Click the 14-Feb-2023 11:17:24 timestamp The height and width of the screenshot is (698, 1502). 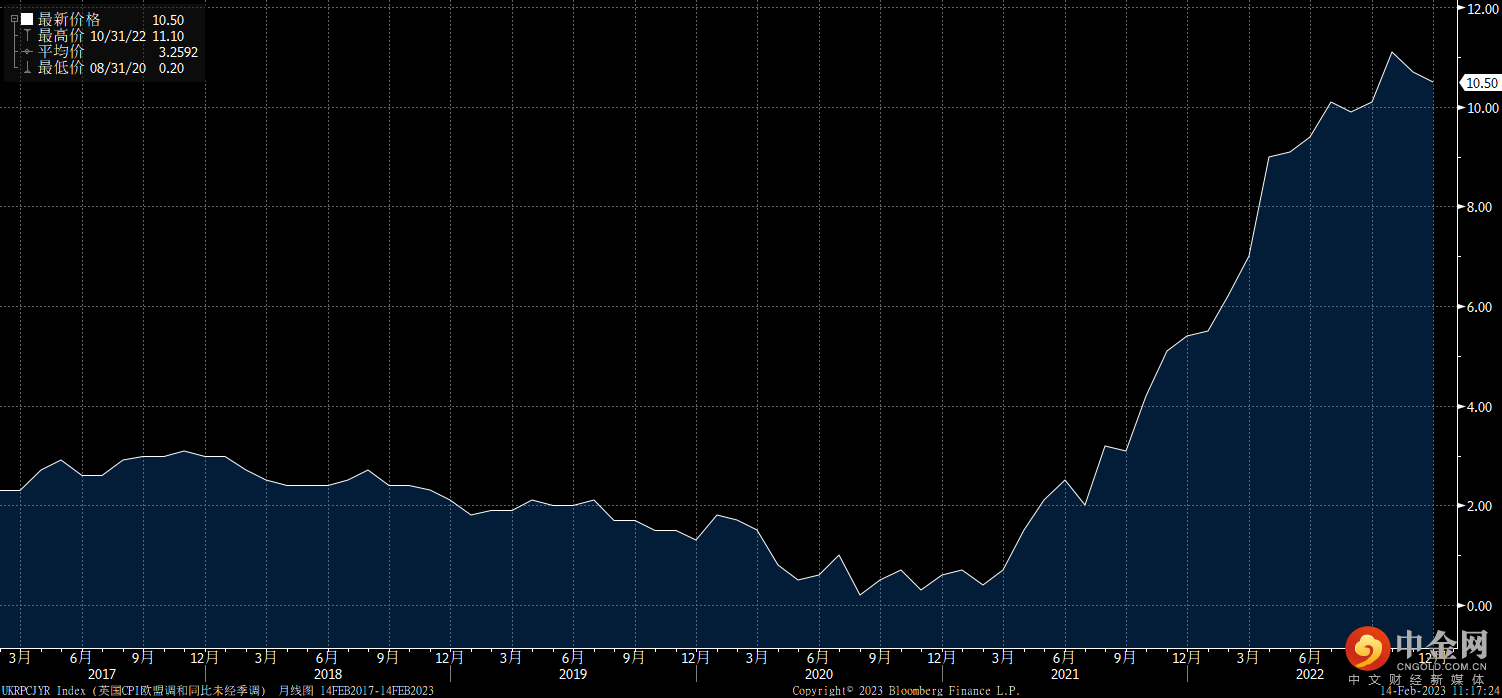1440,690
